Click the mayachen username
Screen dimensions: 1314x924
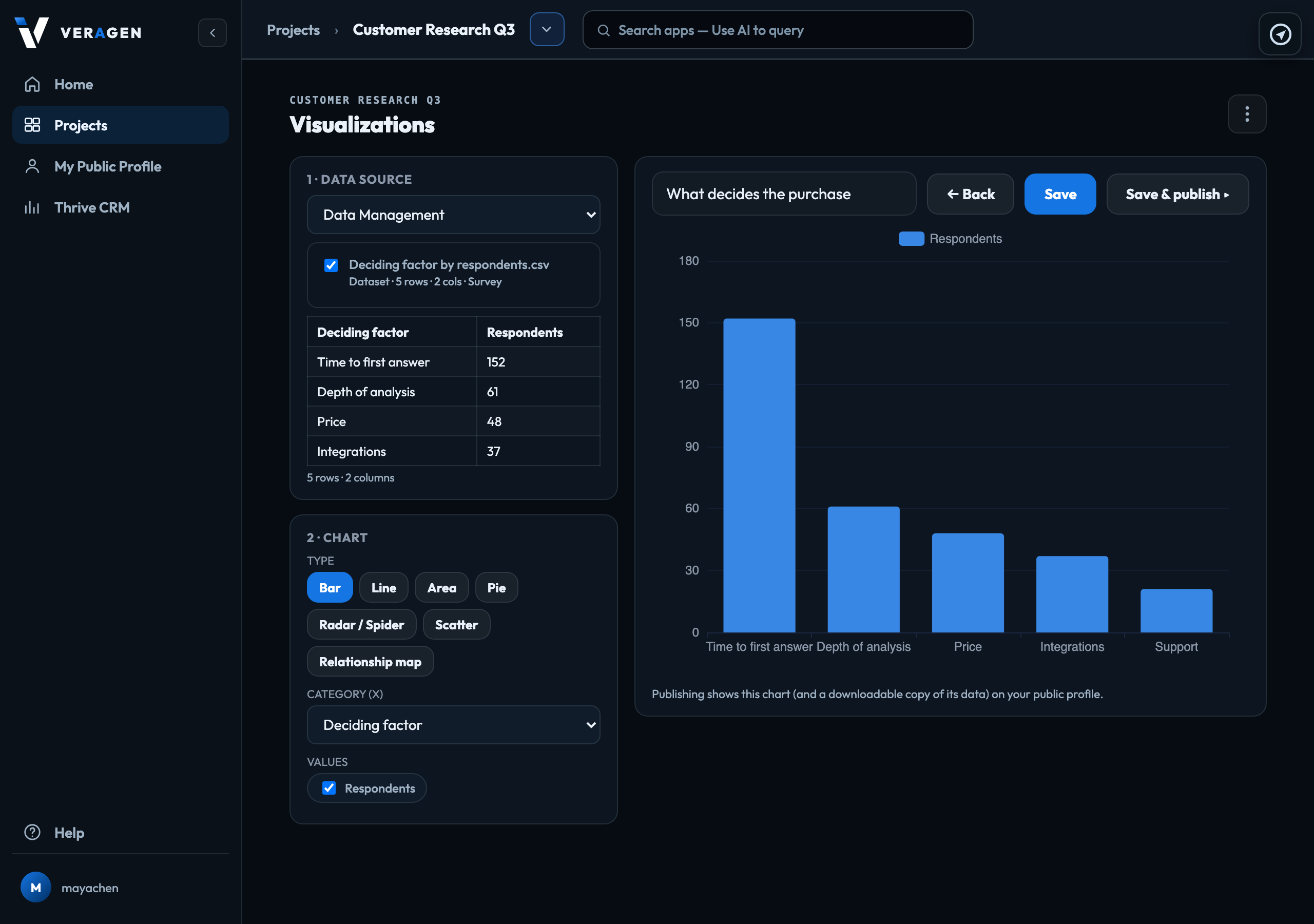pyautogui.click(x=90, y=888)
